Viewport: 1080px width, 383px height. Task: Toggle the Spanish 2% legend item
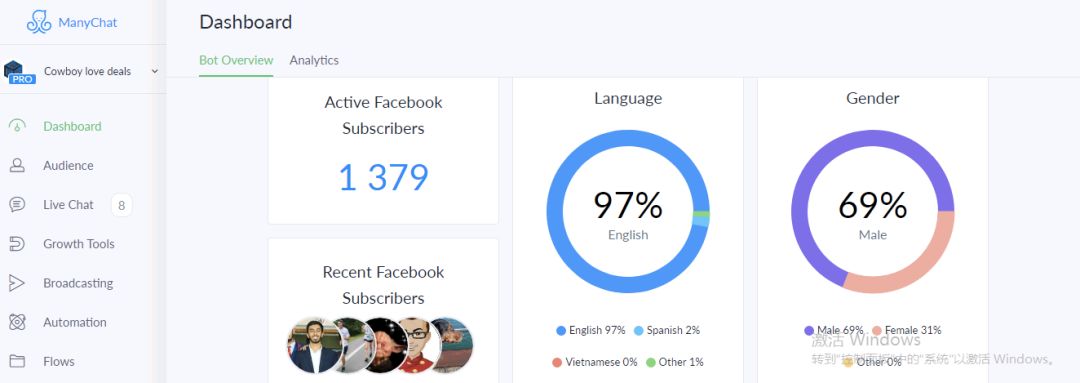pos(667,331)
